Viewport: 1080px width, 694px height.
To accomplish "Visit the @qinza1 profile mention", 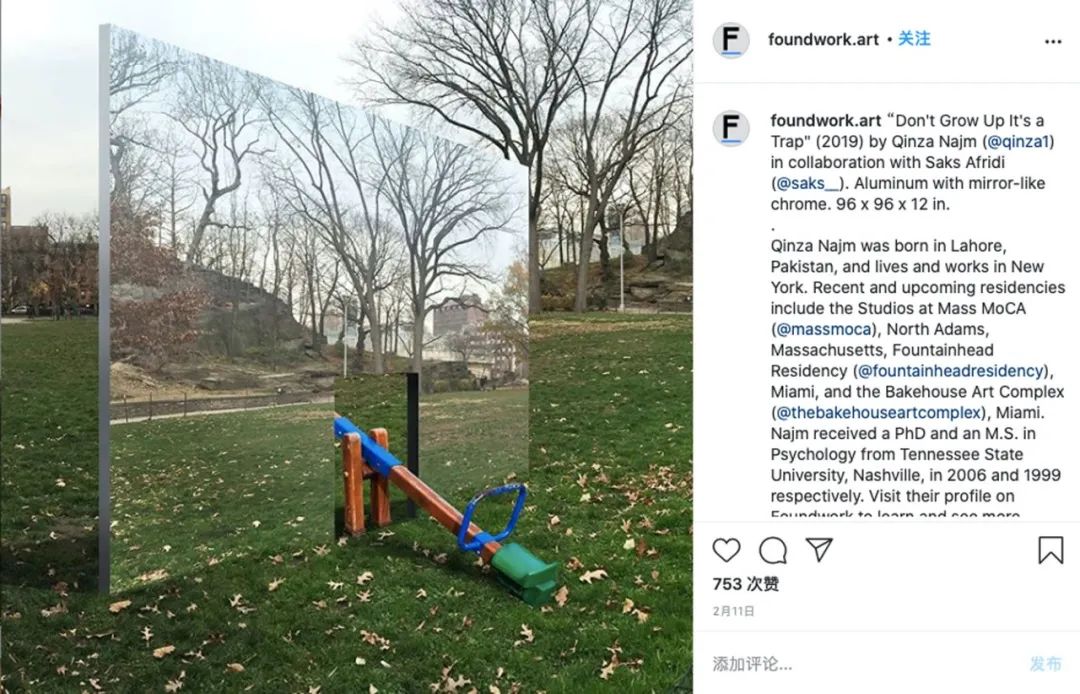I will point(1018,142).
